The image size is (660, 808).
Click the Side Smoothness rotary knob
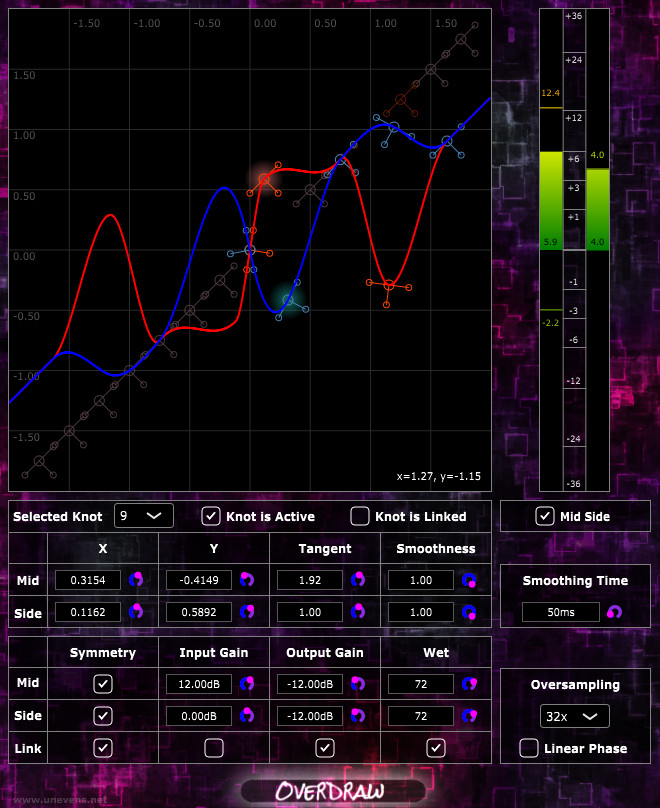click(469, 612)
